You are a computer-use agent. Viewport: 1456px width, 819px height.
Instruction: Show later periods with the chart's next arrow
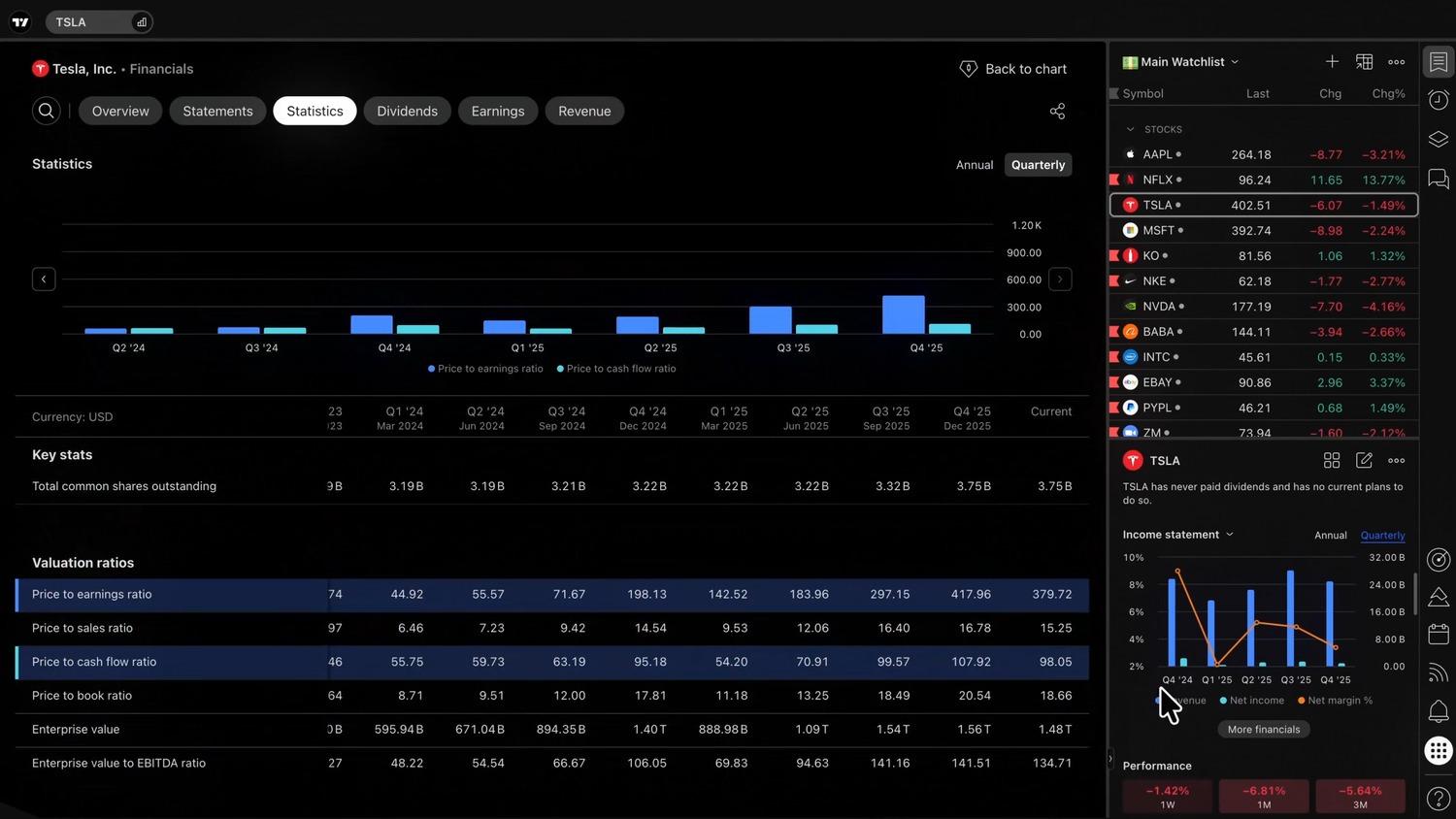(x=1060, y=279)
